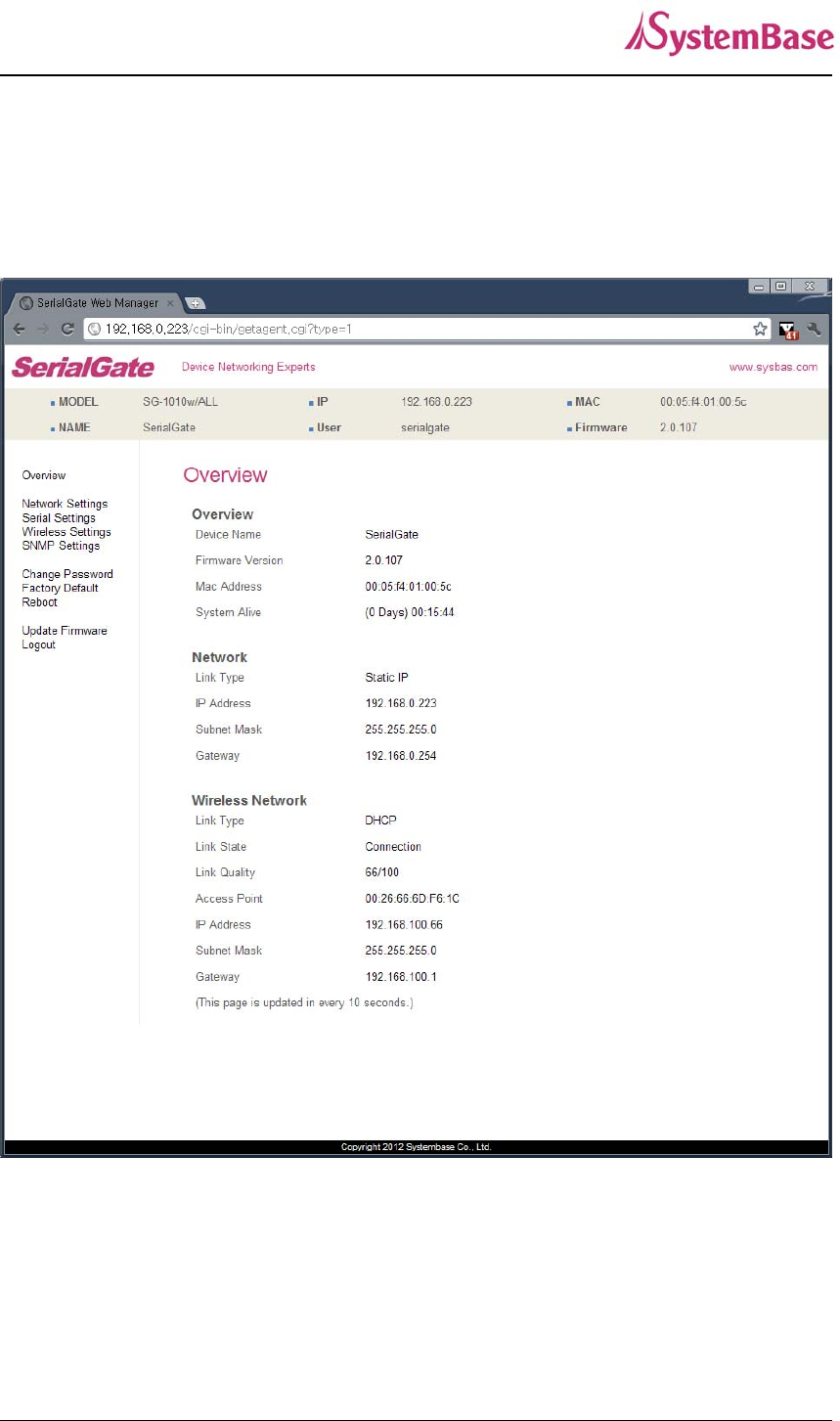
Task: Go to Change Password page
Action: (x=67, y=574)
